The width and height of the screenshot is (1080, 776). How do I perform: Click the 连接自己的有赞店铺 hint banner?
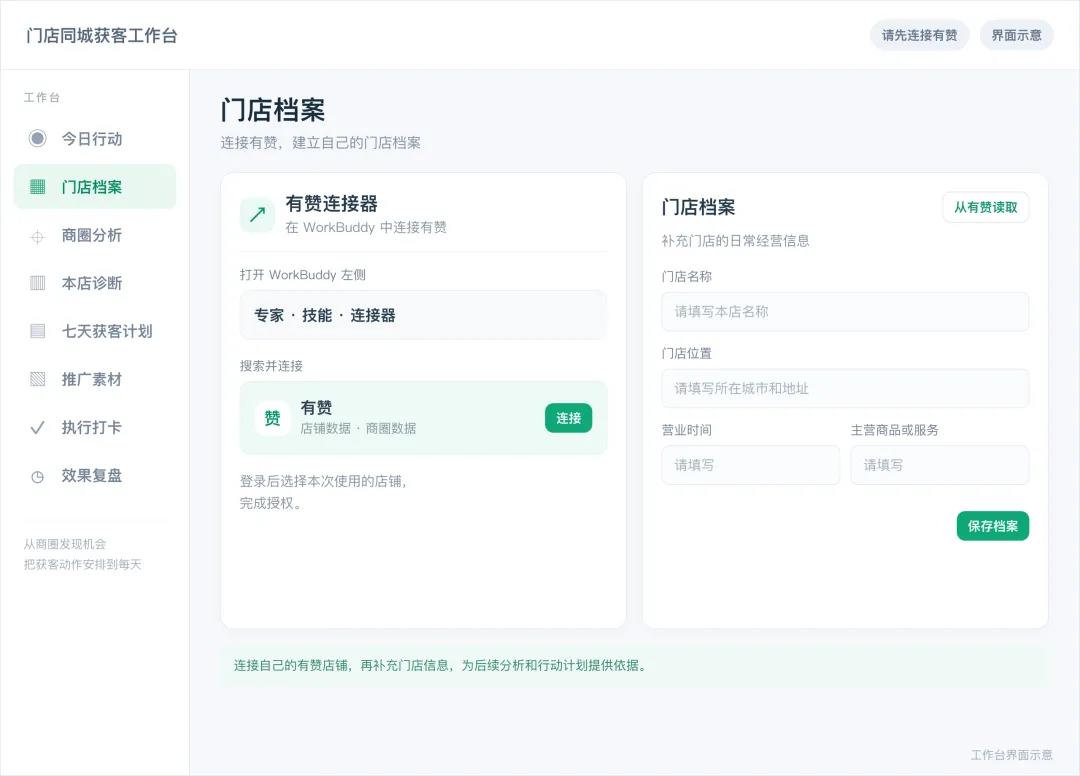(x=634, y=665)
